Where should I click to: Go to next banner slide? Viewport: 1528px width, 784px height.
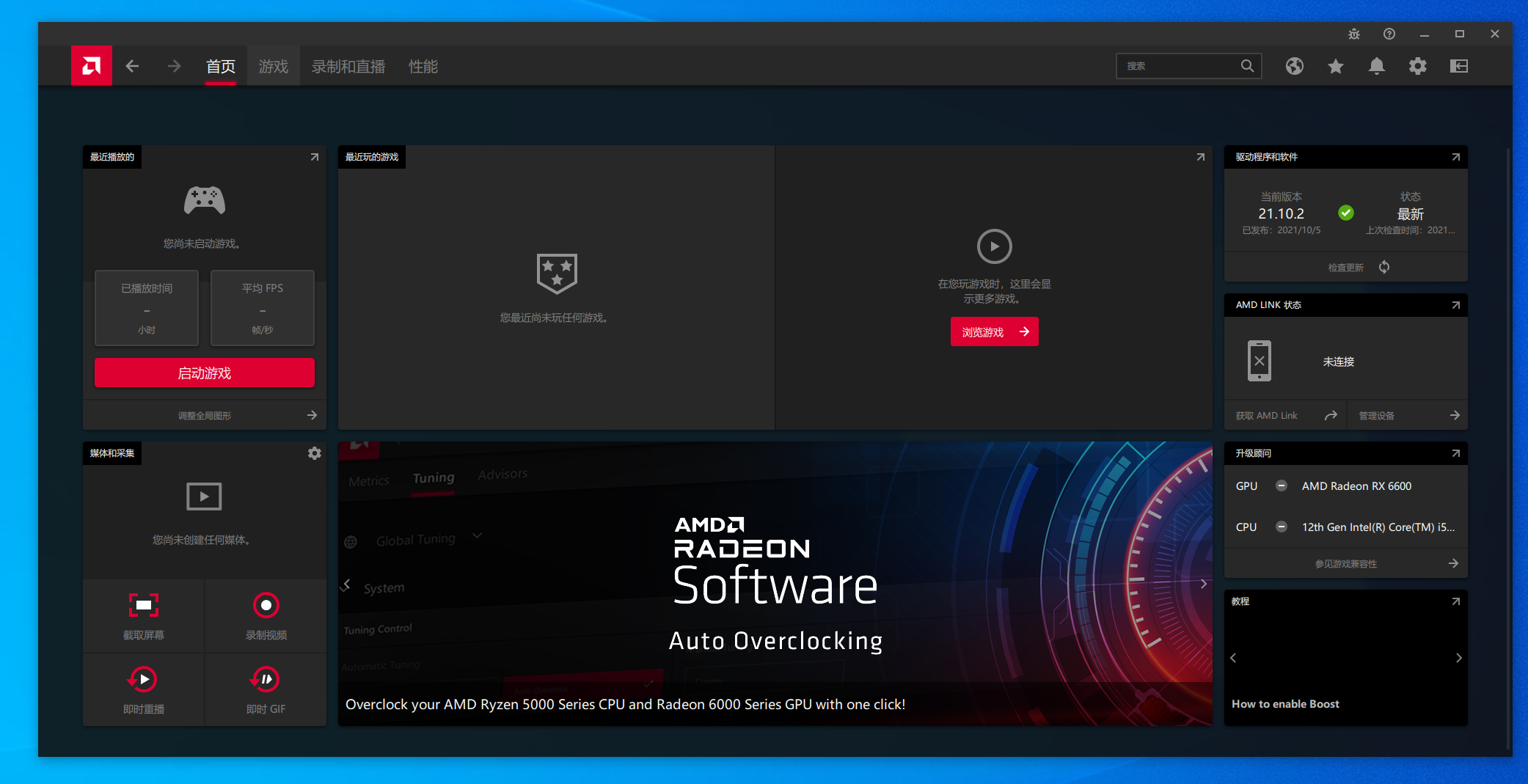(1204, 584)
